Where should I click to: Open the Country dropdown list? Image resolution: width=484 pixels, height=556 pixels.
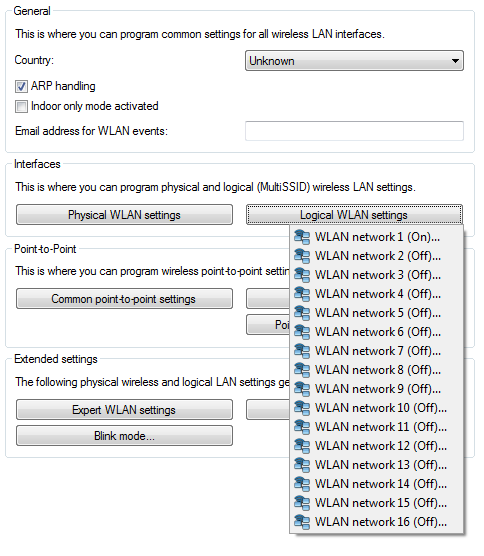click(354, 61)
